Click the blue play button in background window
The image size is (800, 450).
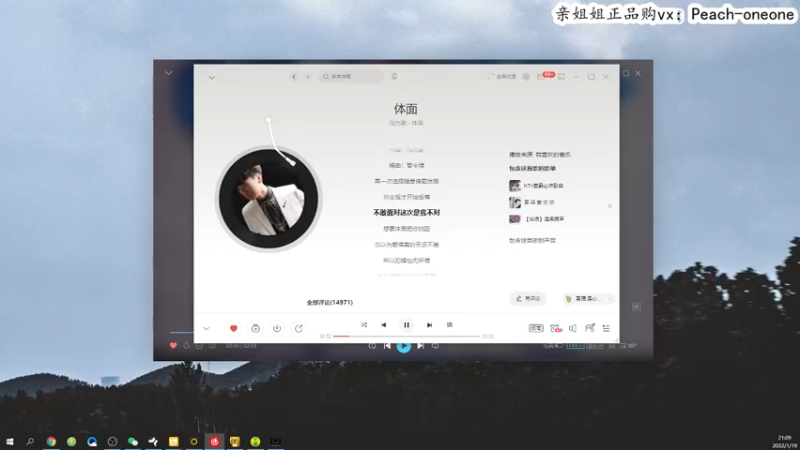coord(404,346)
